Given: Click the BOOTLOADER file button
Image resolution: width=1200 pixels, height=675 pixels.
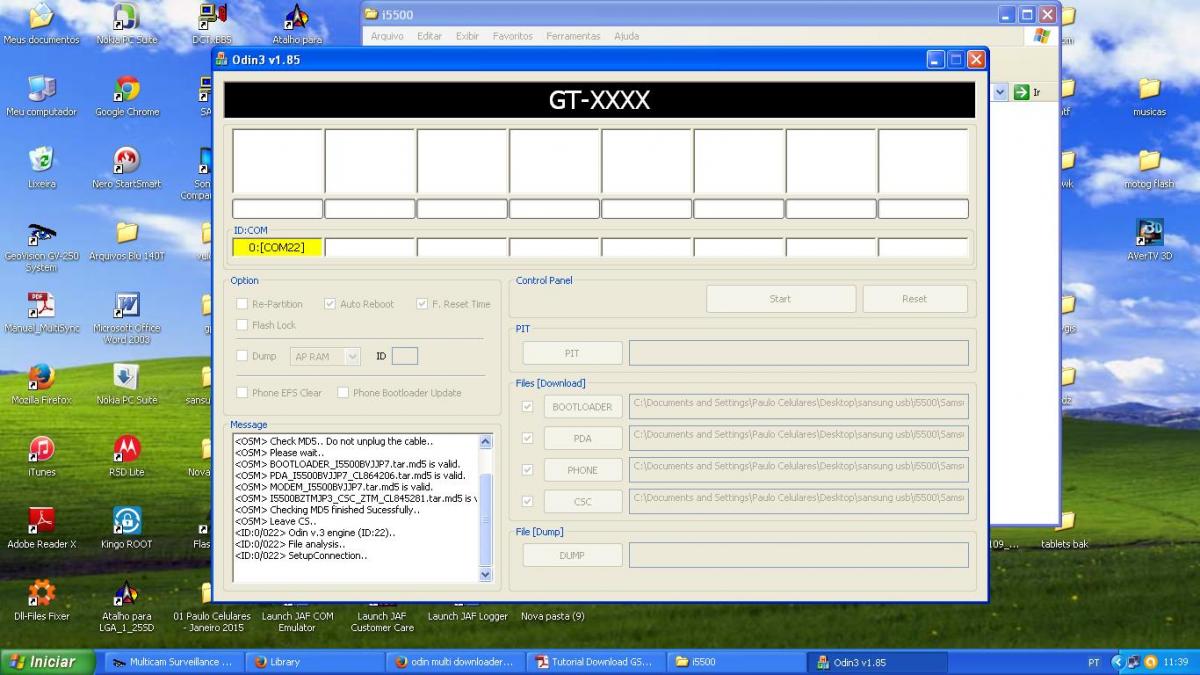Looking at the screenshot, I should [x=583, y=407].
